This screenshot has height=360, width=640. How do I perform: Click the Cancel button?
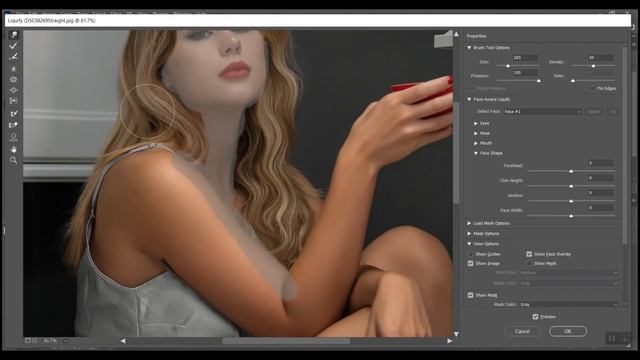[x=522, y=331]
